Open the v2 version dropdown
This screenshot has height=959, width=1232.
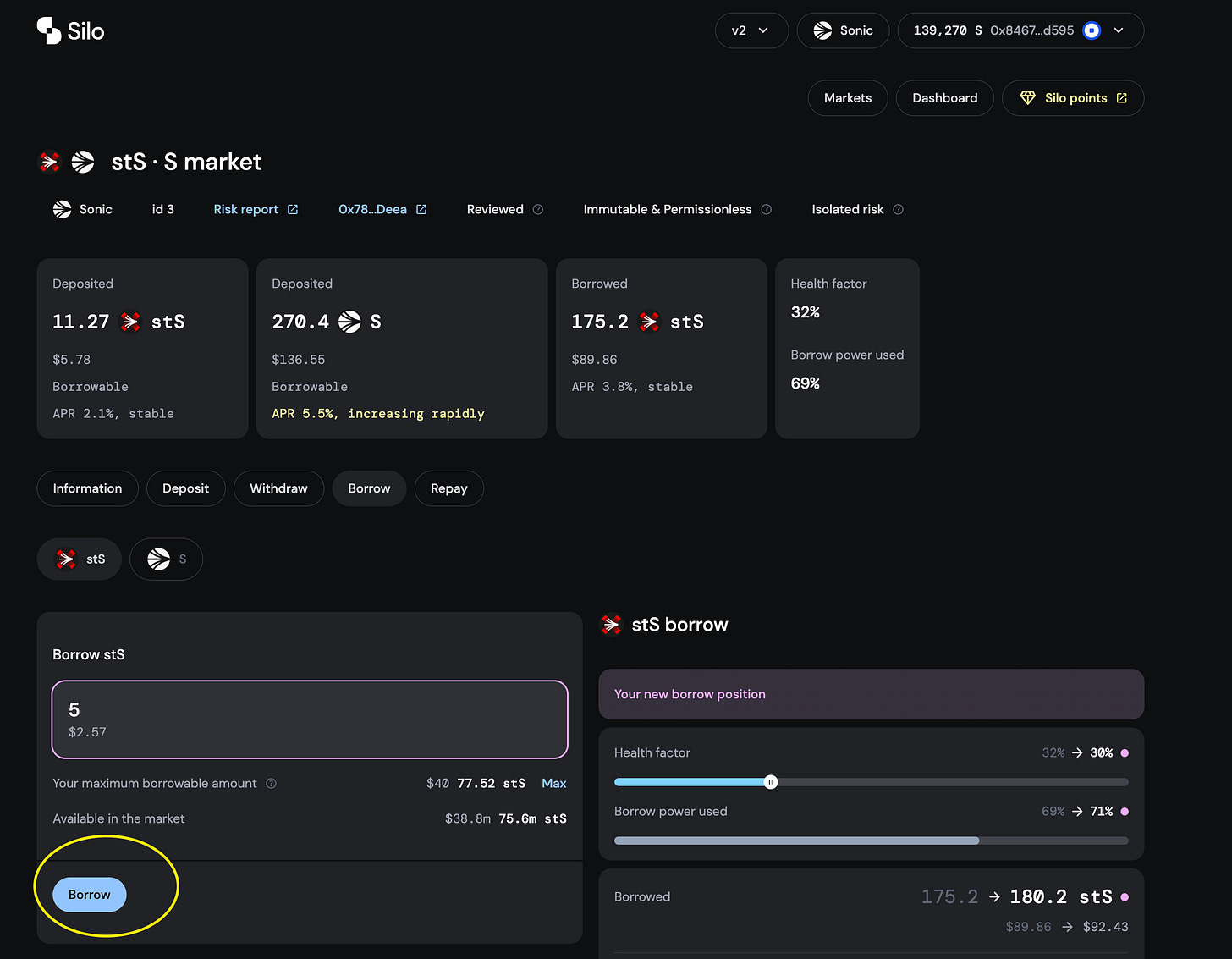tap(751, 30)
